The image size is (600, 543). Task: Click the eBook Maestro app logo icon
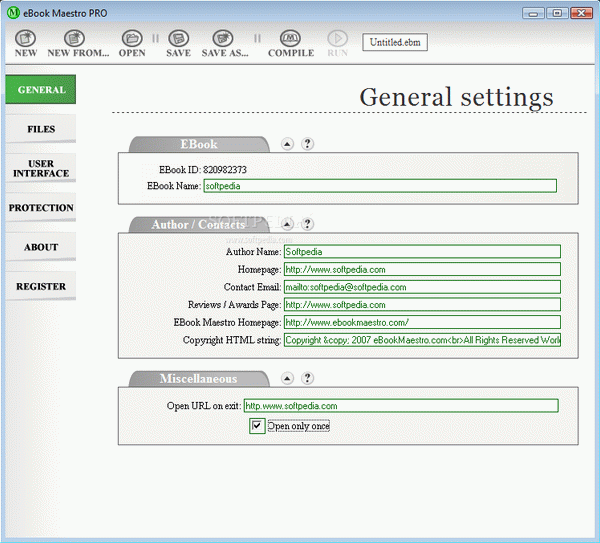click(13, 13)
